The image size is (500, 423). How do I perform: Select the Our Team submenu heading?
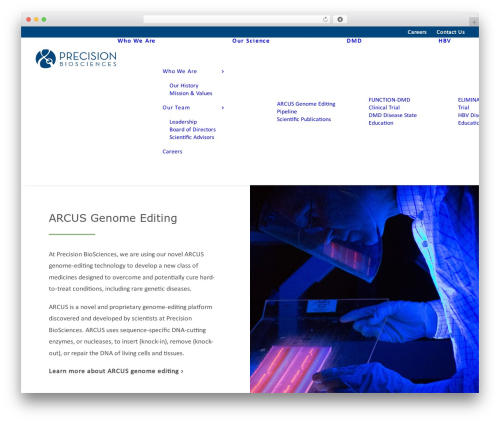176,108
